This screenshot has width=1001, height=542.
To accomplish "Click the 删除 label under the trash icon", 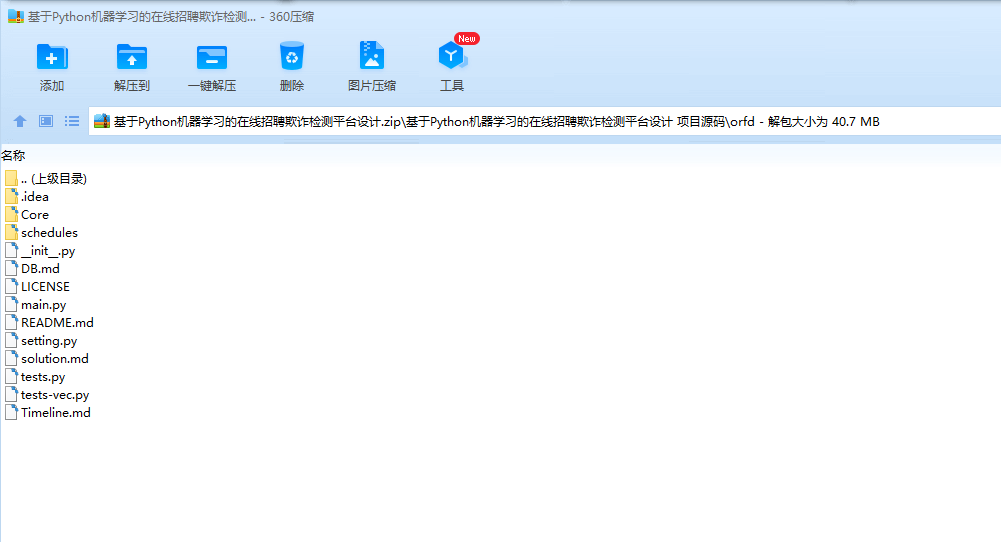I will click(x=292, y=86).
